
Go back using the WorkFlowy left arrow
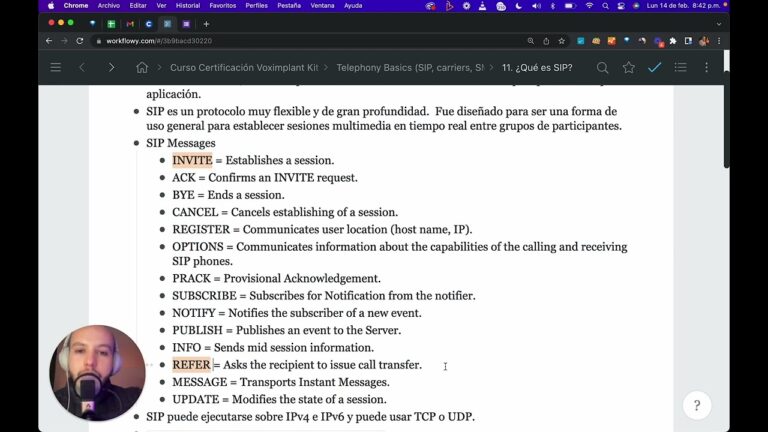(82, 68)
